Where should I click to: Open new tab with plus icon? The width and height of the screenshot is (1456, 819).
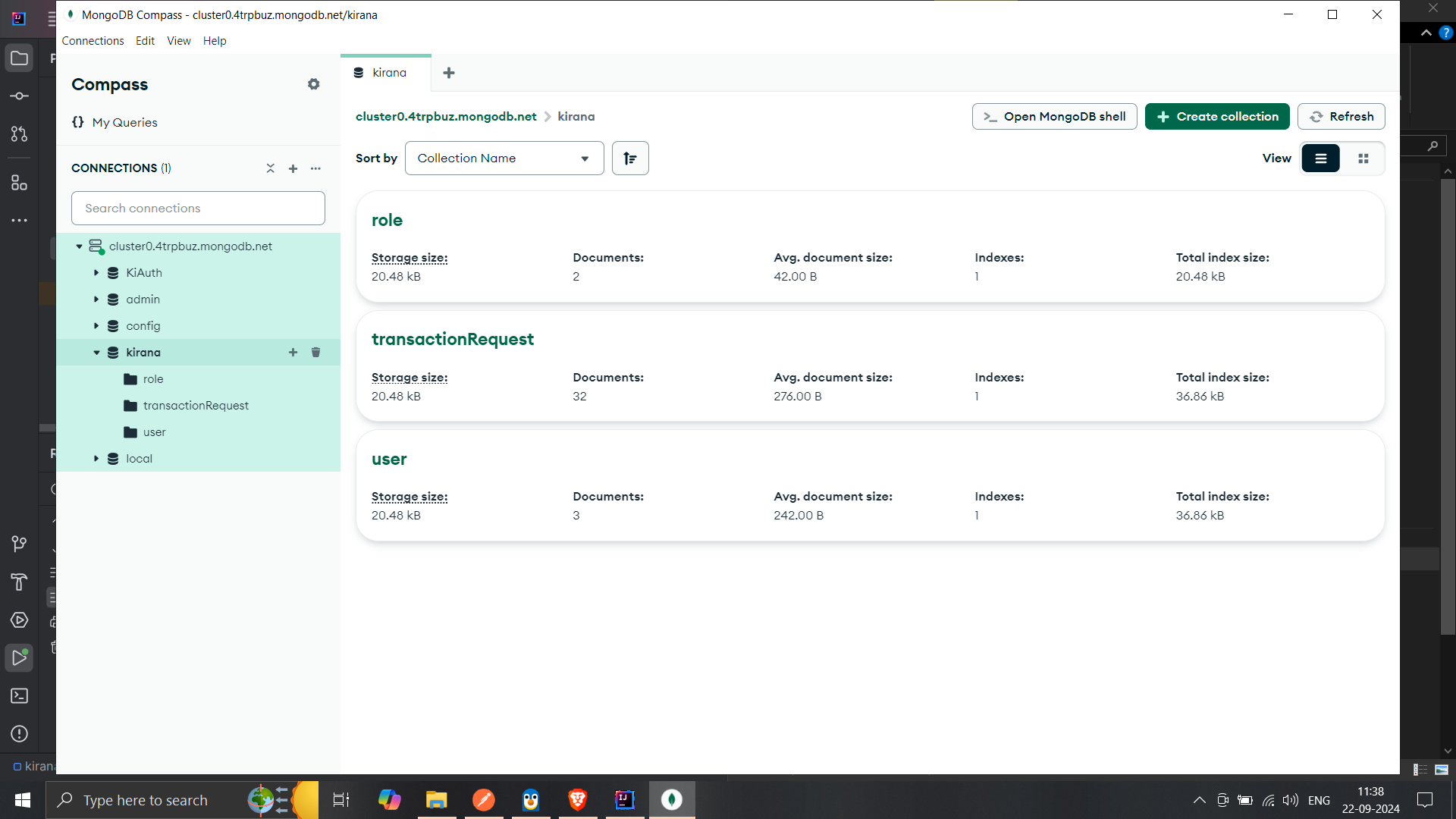449,73
